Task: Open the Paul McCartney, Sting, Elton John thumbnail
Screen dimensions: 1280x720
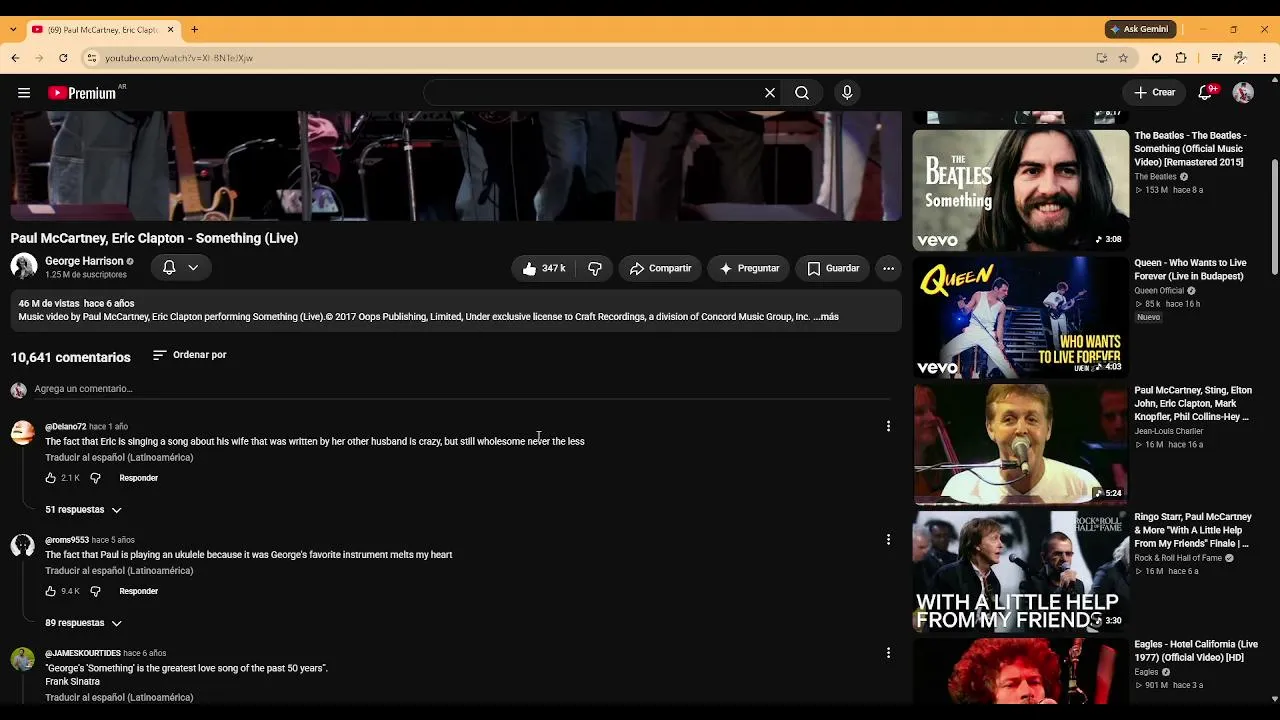Action: click(1020, 444)
